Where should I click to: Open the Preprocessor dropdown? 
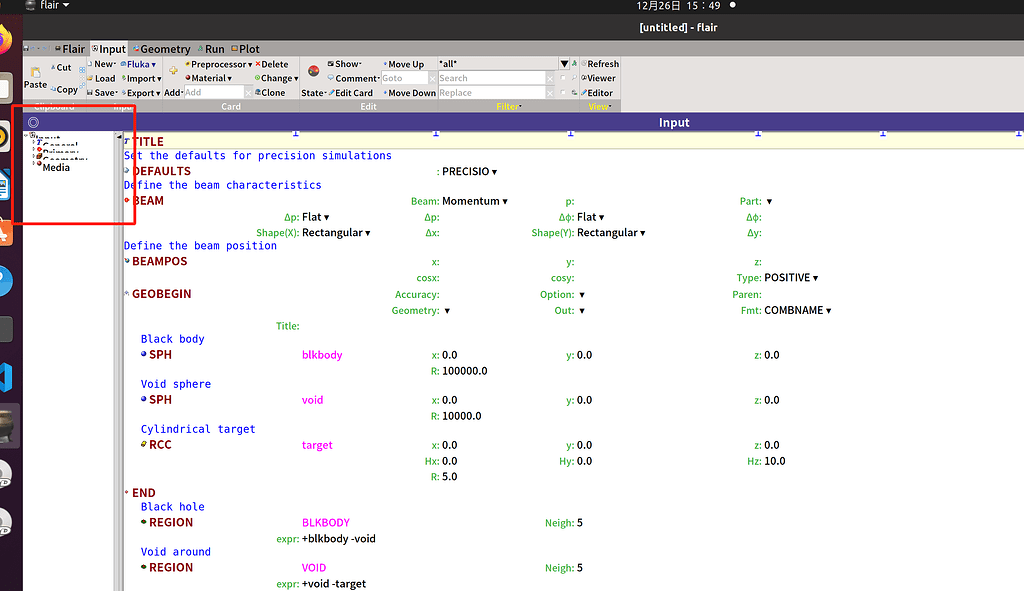pyautogui.click(x=219, y=64)
